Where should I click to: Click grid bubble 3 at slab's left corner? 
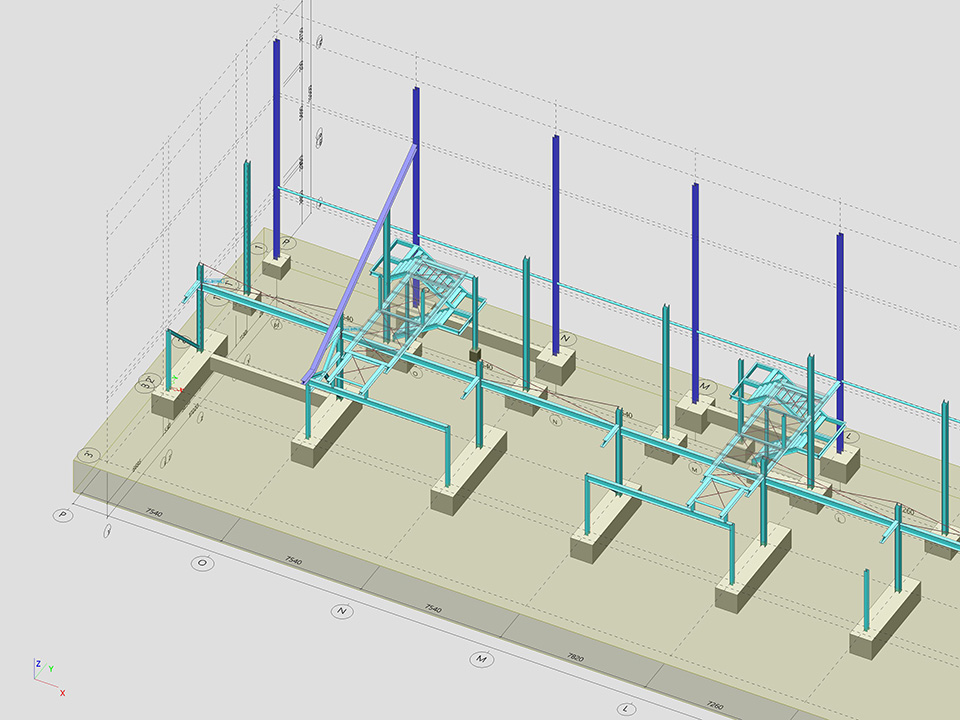click(x=90, y=455)
